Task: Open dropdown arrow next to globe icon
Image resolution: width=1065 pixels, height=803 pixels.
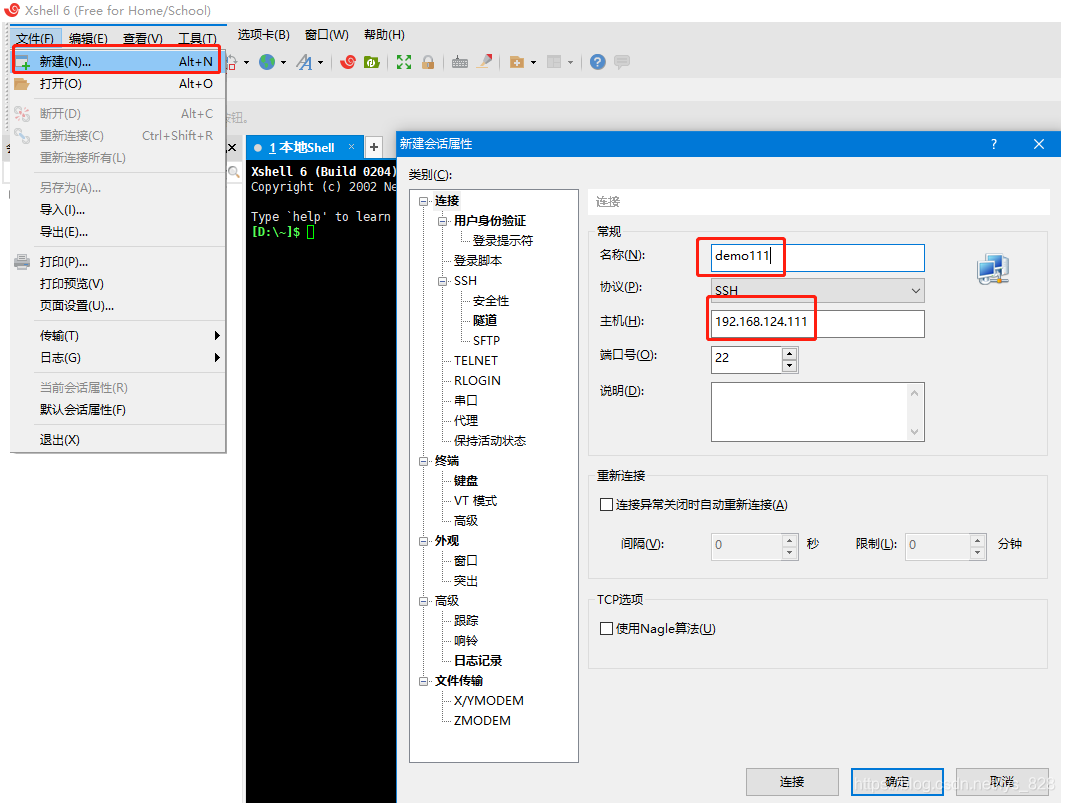Action: (x=283, y=63)
